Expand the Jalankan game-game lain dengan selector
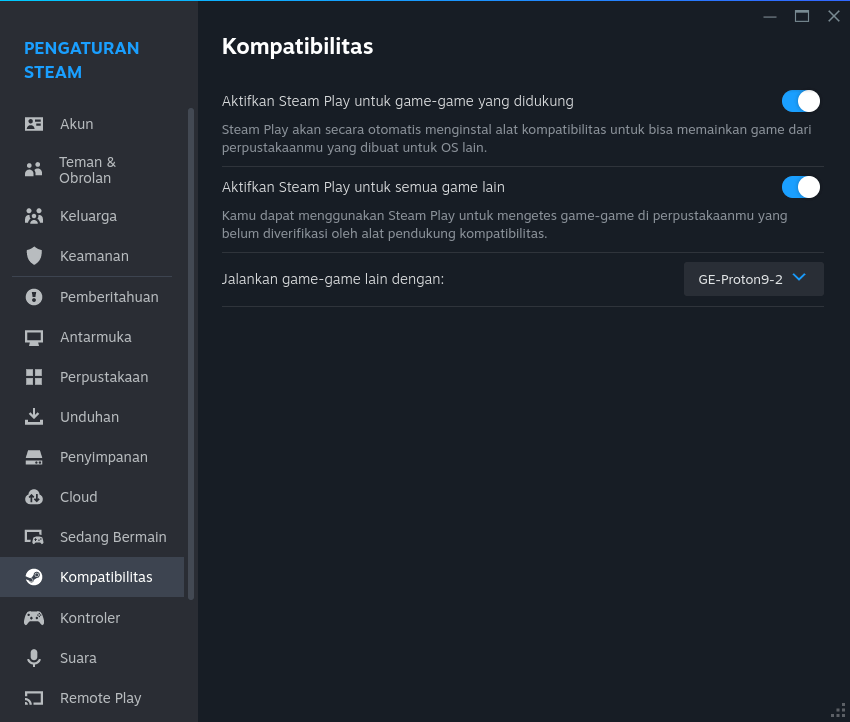850x722 pixels. (753, 279)
